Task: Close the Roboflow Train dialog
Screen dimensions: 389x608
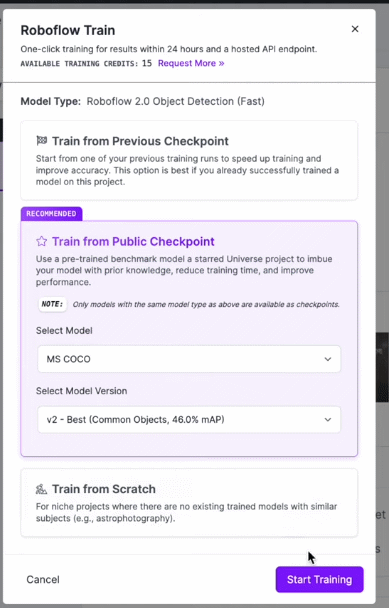Action: pyautogui.click(x=354, y=29)
